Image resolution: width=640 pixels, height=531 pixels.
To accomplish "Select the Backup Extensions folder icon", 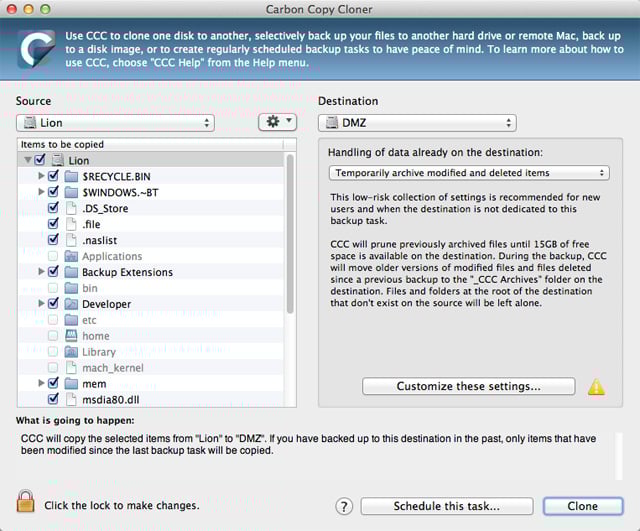I will coord(71,272).
